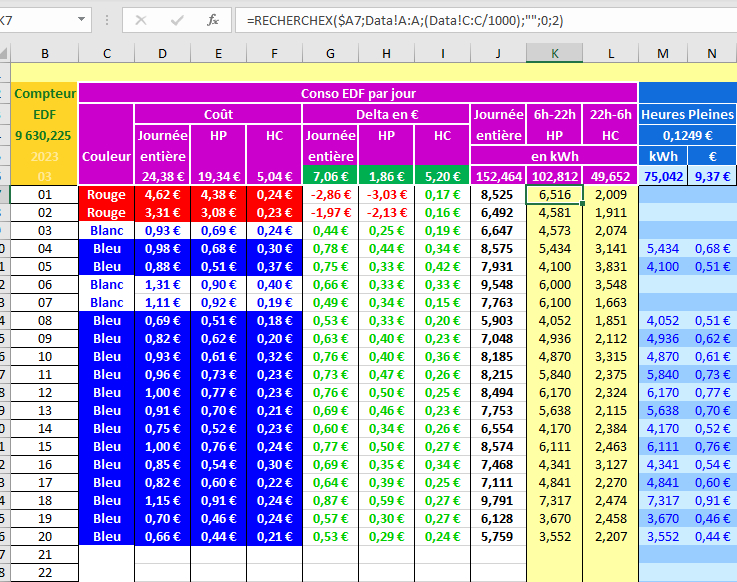The image size is (737, 582).
Task: Select the 'Couleur' column heading cell
Action: (106, 157)
